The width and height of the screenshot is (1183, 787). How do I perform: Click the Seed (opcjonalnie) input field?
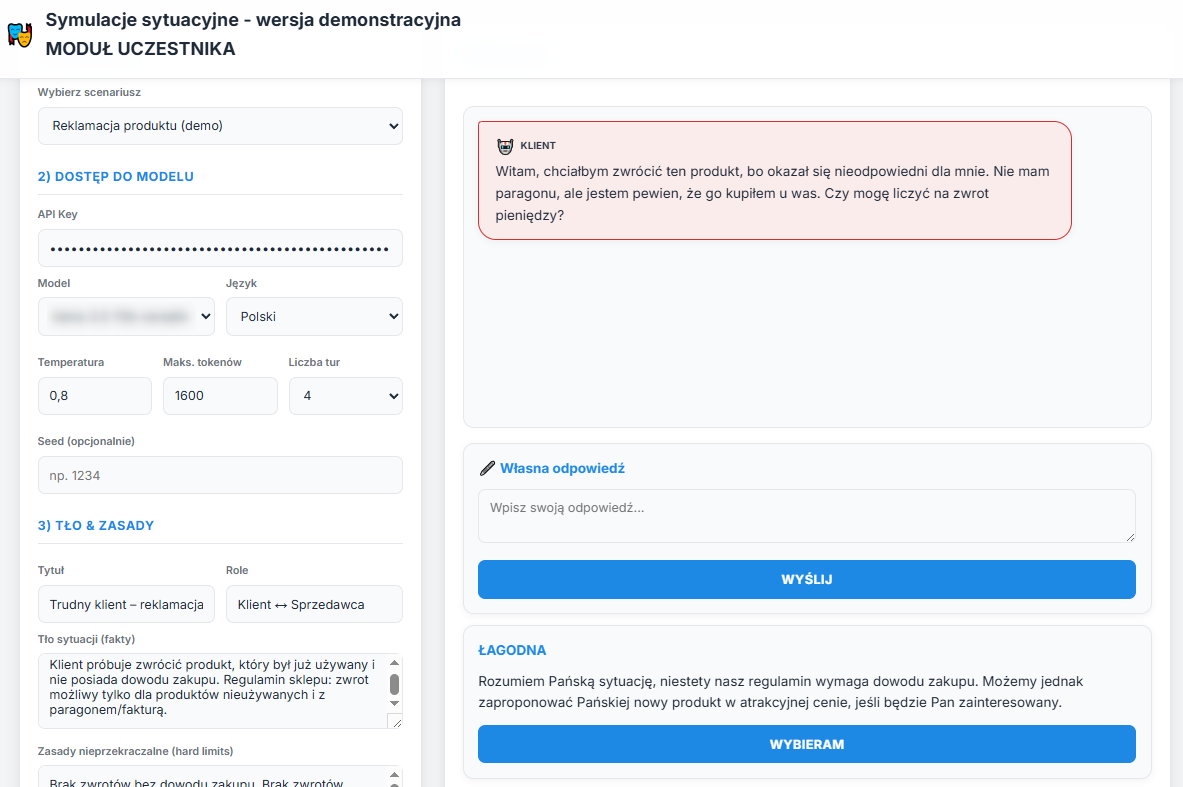[x=220, y=475]
